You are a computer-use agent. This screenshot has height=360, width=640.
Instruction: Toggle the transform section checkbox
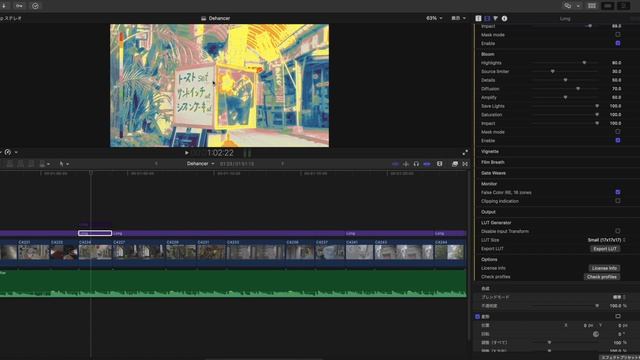[x=477, y=316]
